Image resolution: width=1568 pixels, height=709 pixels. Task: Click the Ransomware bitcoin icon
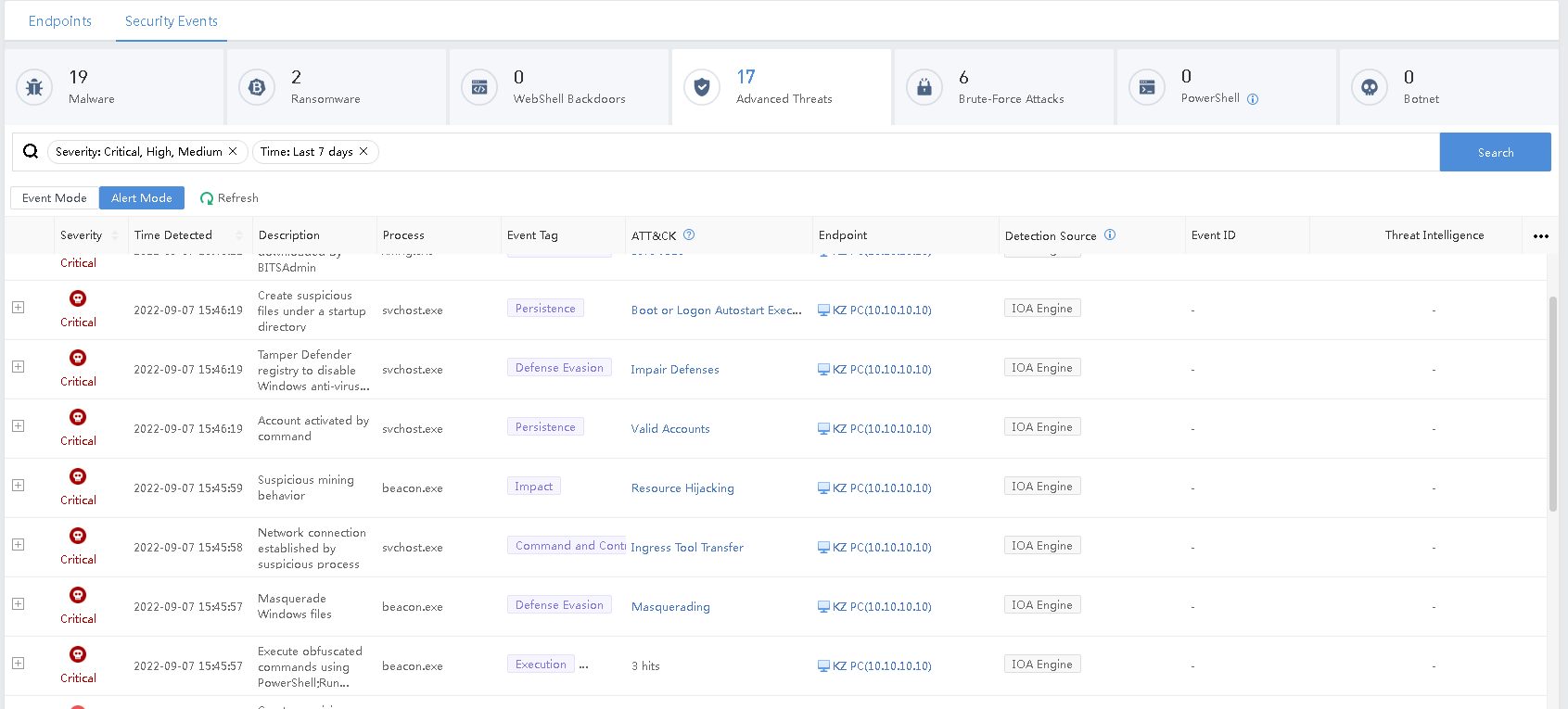(257, 87)
